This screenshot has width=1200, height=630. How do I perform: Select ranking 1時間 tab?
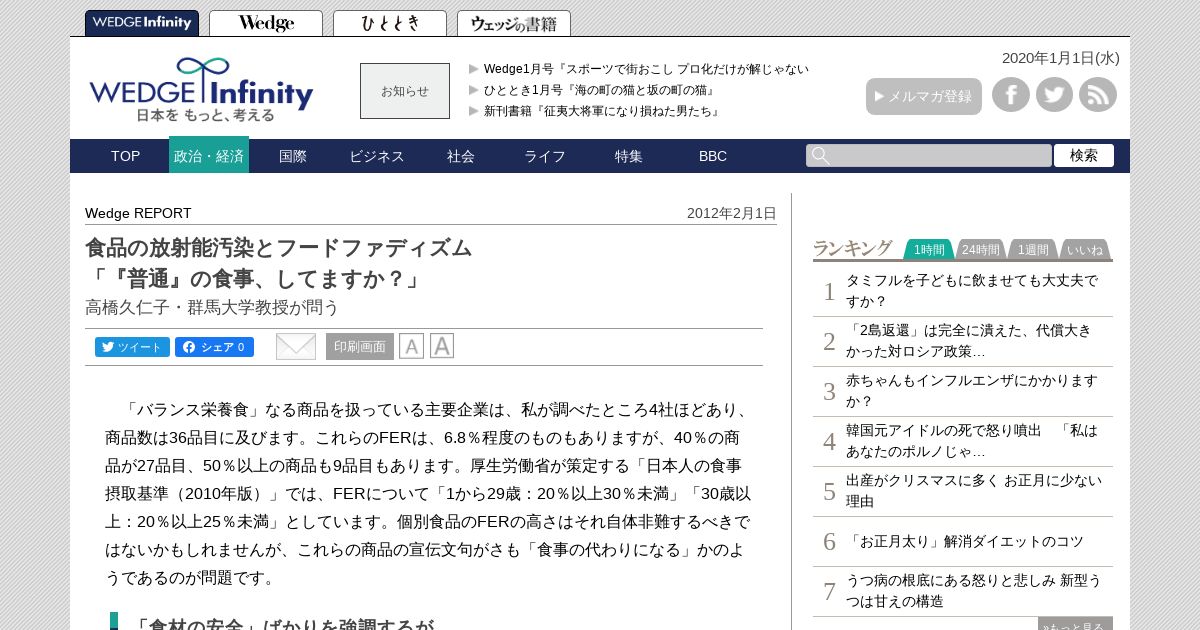pyautogui.click(x=929, y=249)
